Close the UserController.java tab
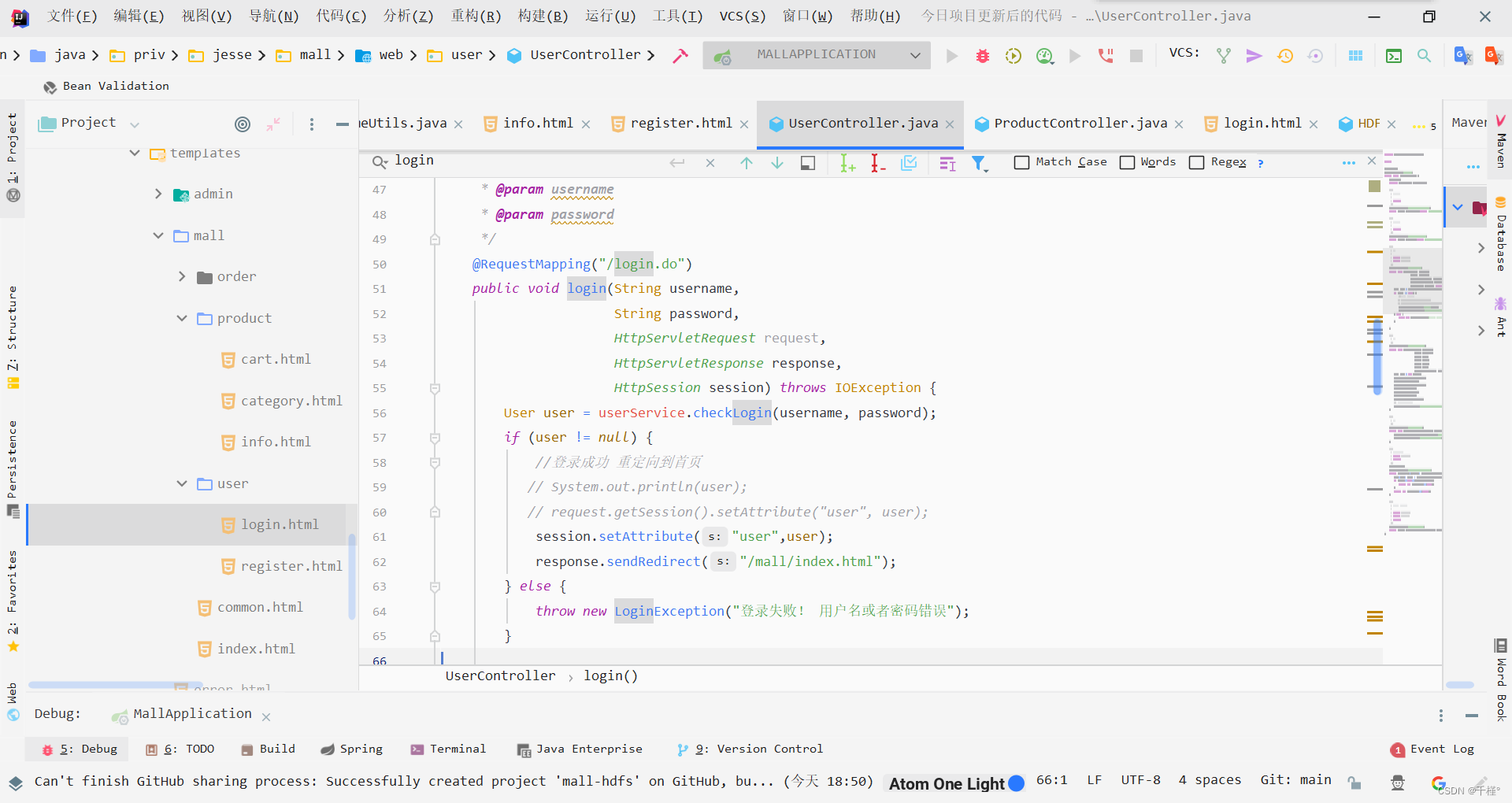 [x=951, y=124]
